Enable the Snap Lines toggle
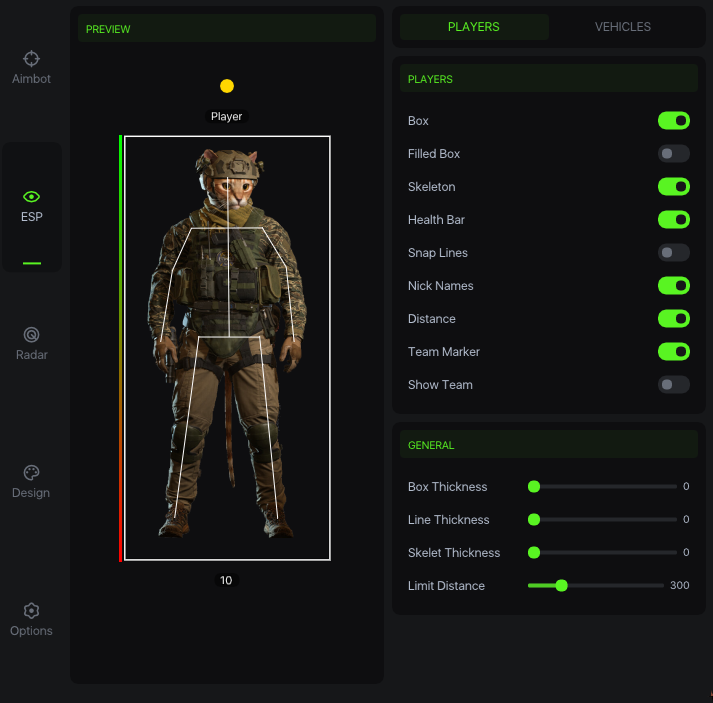Screen dimensions: 713x703 [x=673, y=253]
